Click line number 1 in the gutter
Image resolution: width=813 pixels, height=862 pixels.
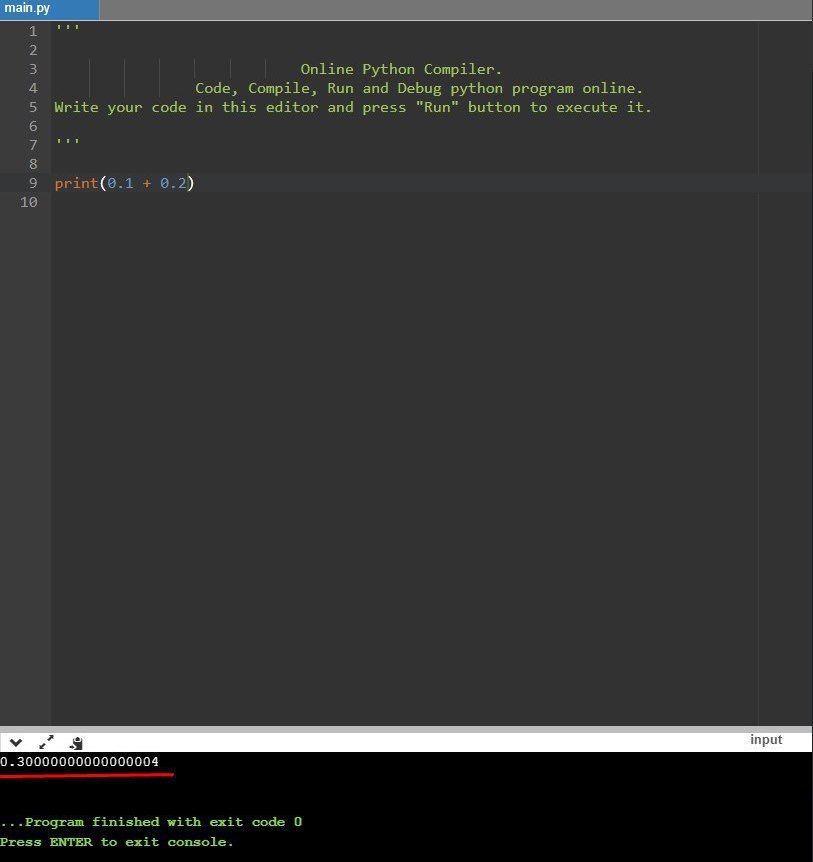(33, 31)
